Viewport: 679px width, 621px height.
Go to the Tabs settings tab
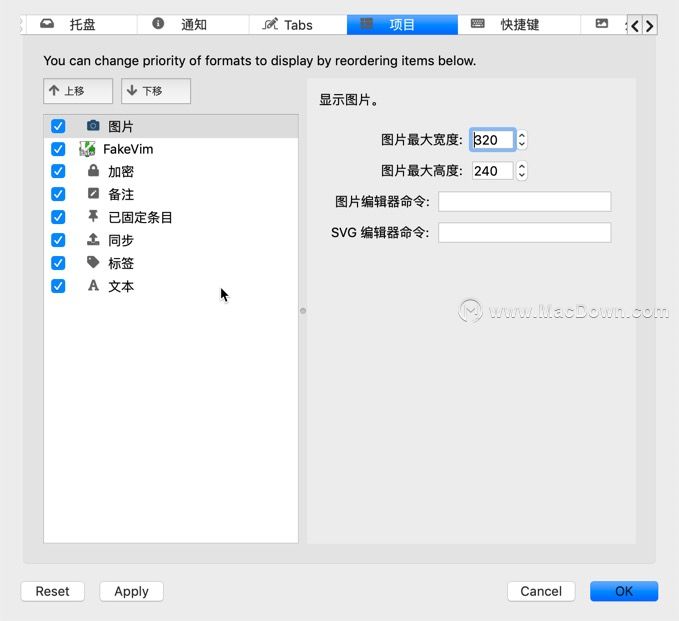tap(298, 24)
